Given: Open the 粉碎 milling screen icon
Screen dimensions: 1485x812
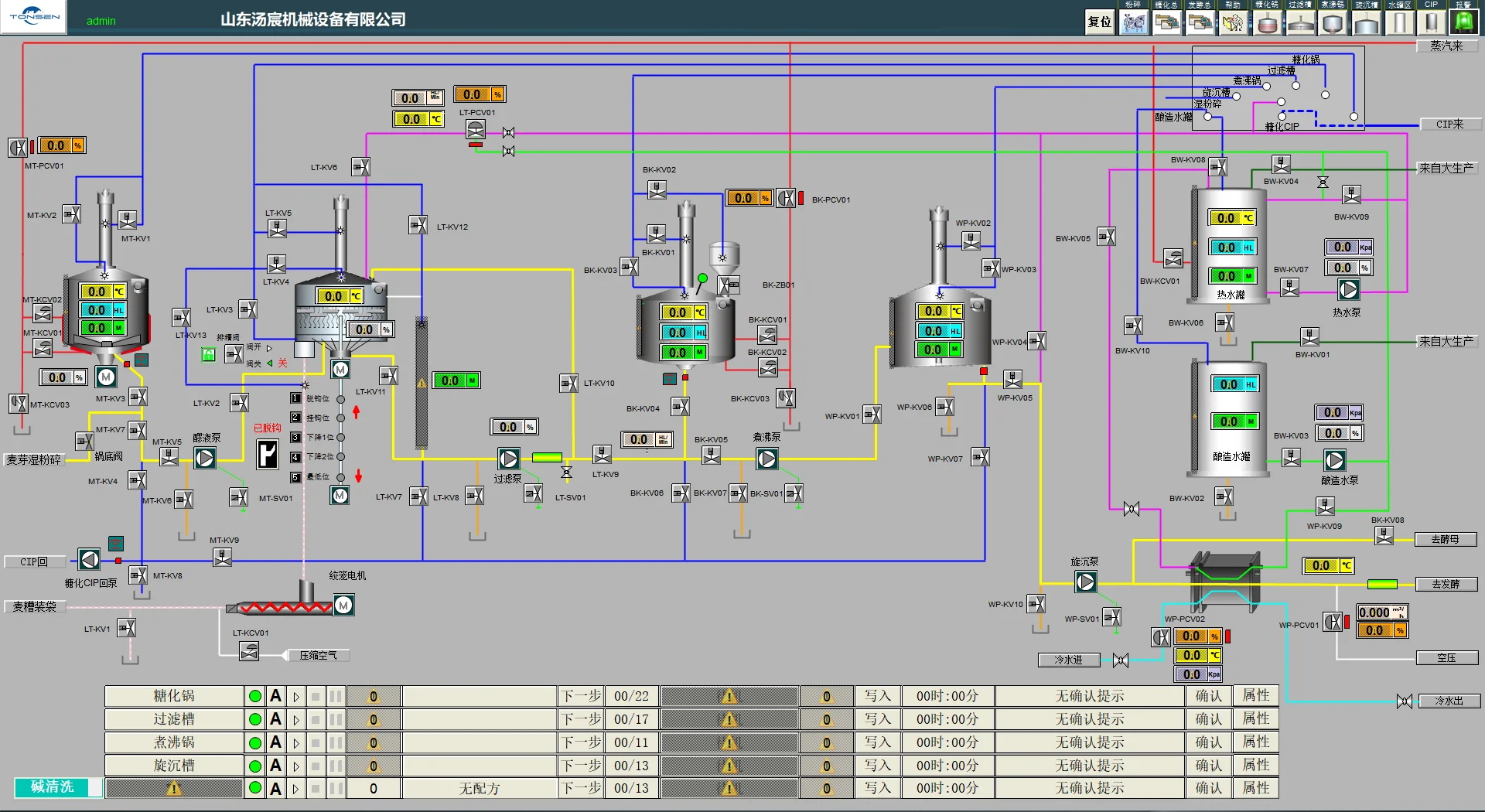Looking at the screenshot, I should coord(1134,22).
